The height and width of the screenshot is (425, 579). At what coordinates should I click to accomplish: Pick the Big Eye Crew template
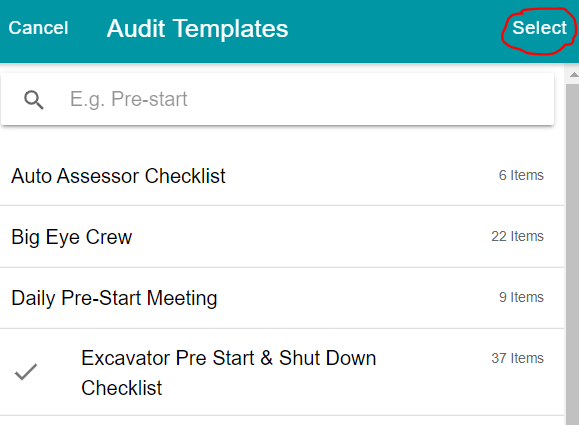pyautogui.click(x=282, y=237)
